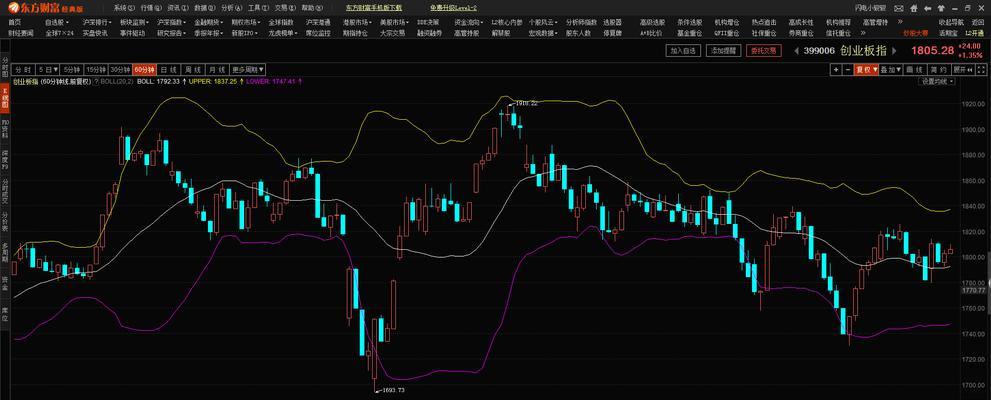Open 分时图 sidebar tab

tap(4, 68)
